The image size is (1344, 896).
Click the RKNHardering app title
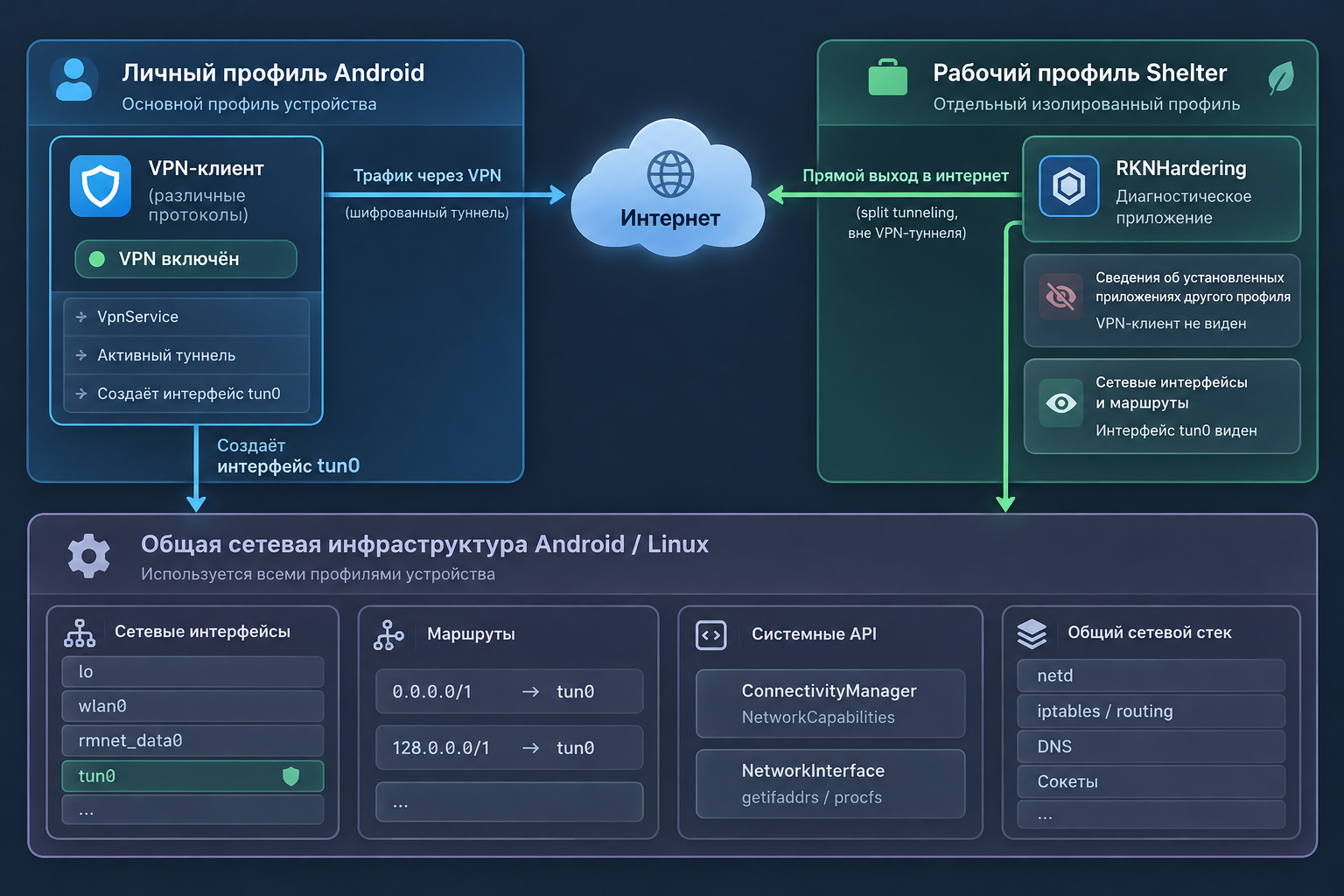coord(1181,168)
